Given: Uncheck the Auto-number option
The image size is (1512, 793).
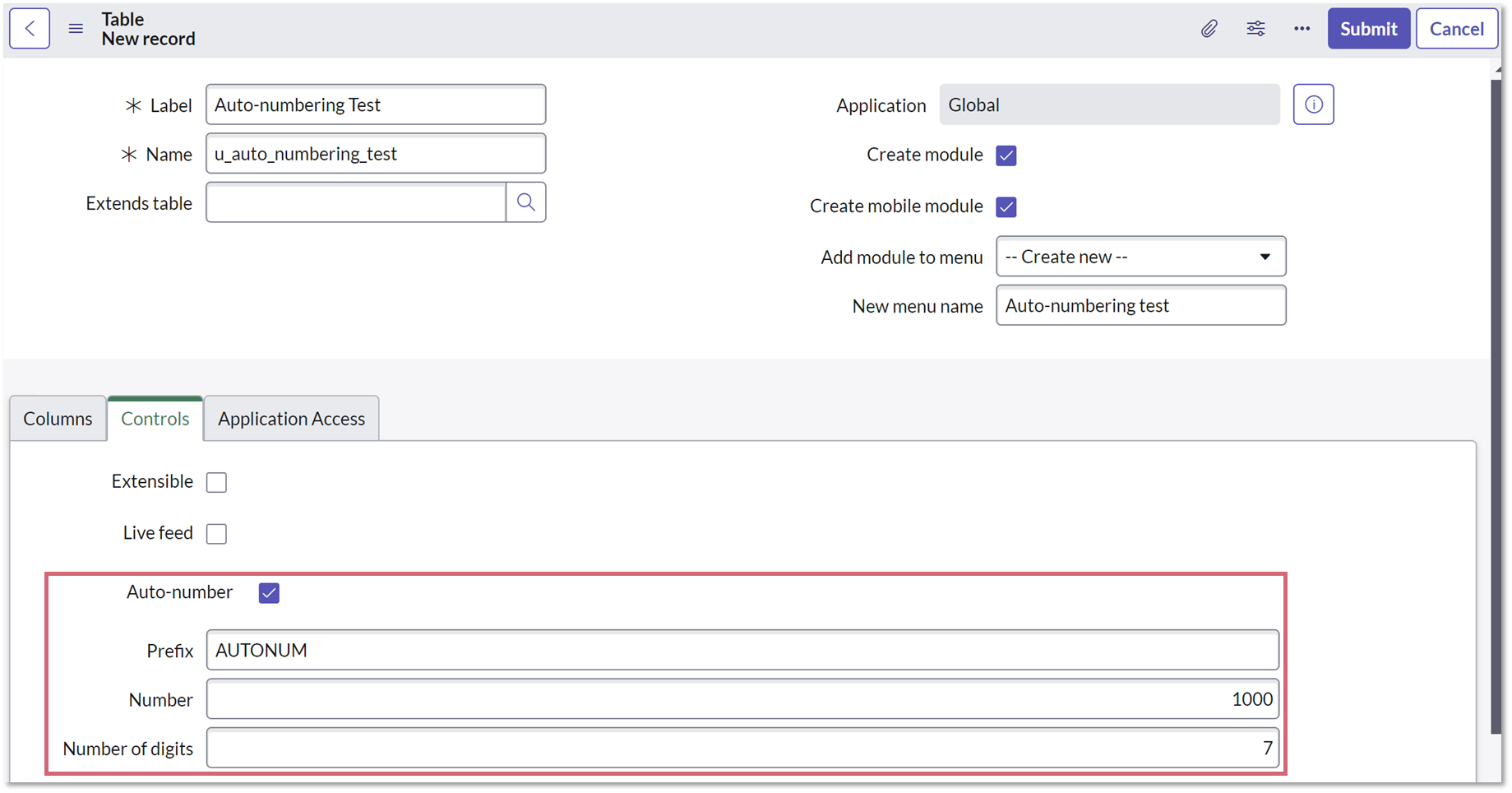Looking at the screenshot, I should click(x=268, y=592).
